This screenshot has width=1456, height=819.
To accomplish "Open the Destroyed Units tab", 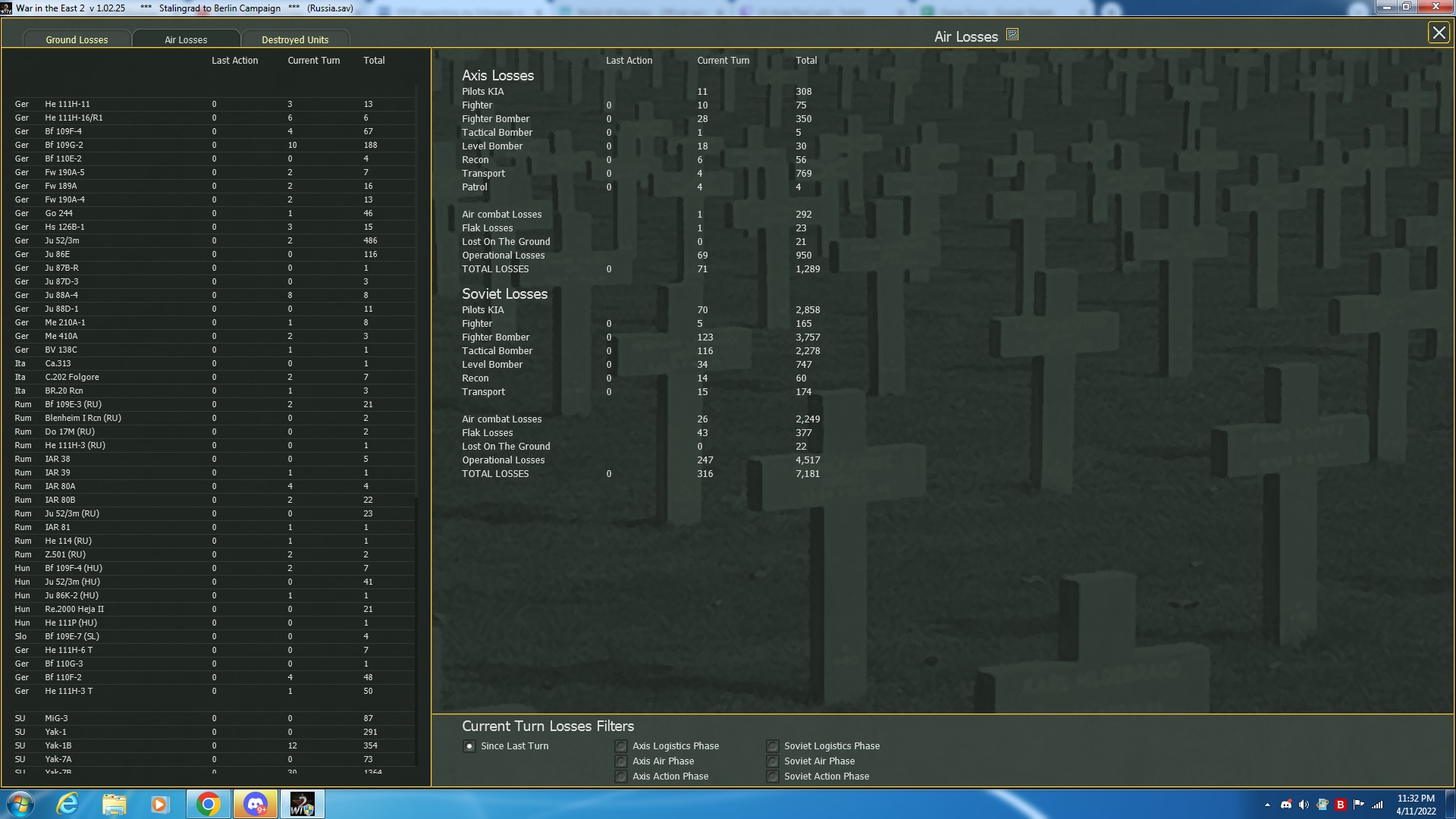I will point(295,39).
